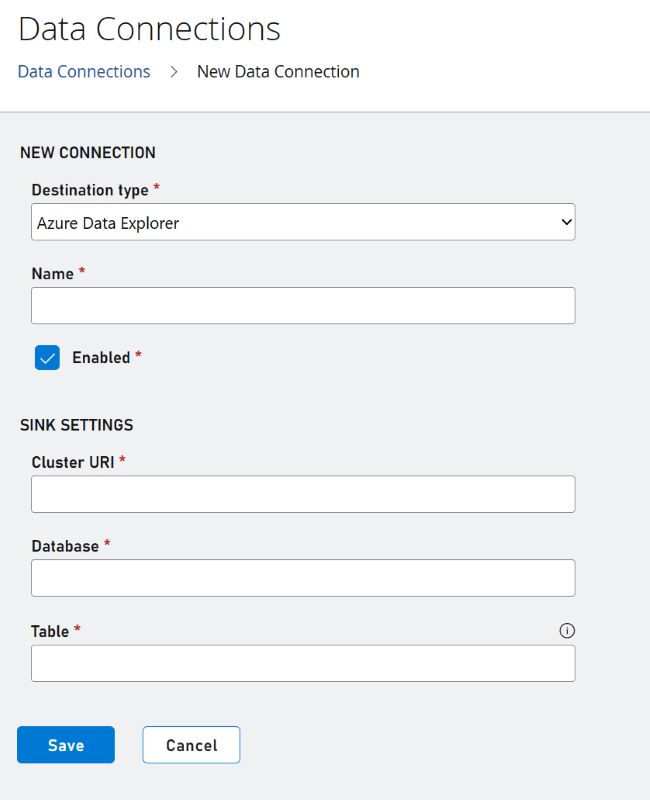Image resolution: width=650 pixels, height=800 pixels.
Task: Click the Cluster URI label
Action: tap(73, 462)
